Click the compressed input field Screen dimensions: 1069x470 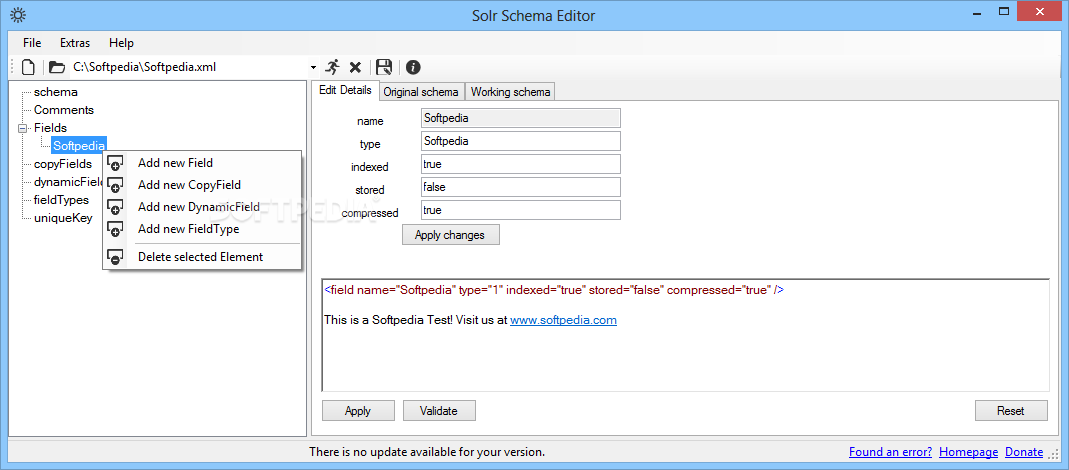pos(521,210)
